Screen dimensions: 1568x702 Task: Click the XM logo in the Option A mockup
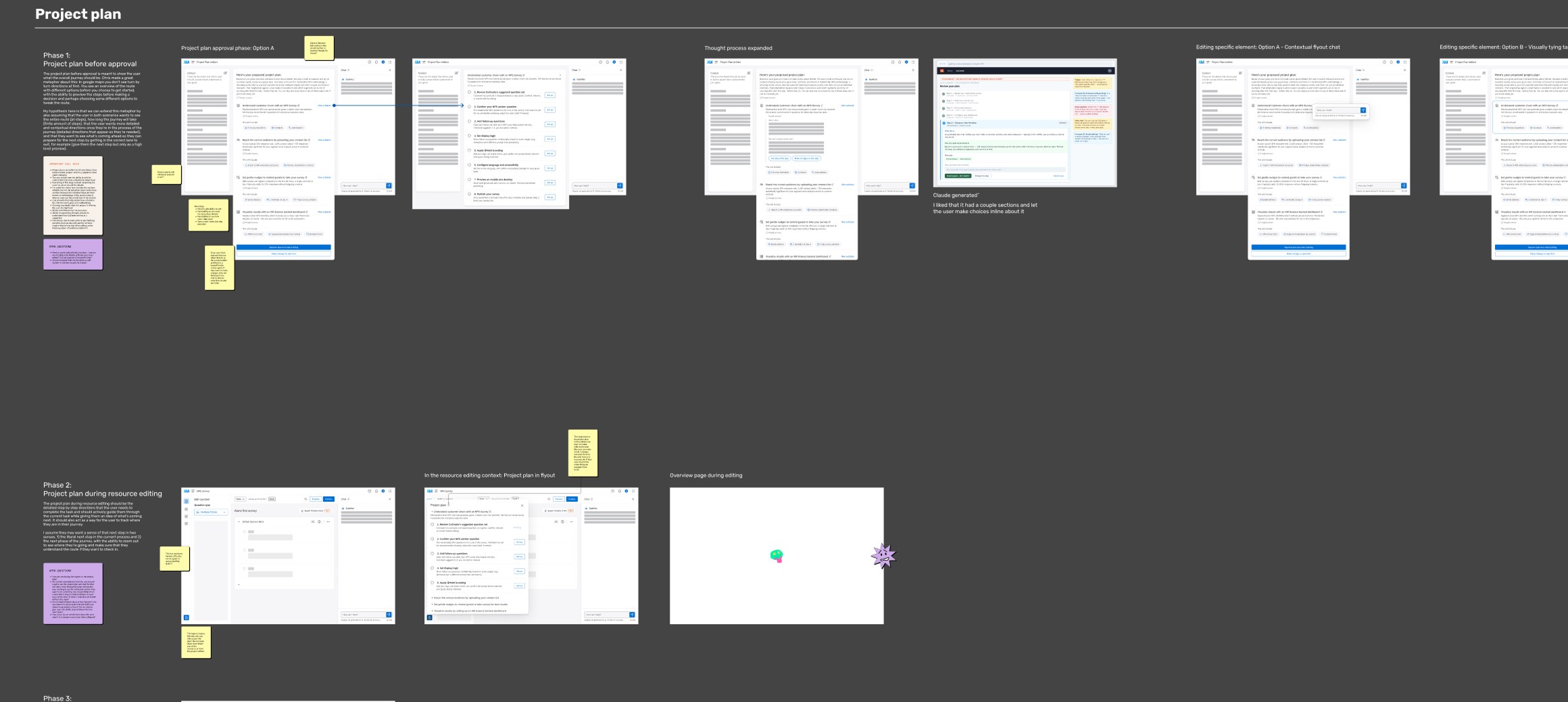(187, 62)
